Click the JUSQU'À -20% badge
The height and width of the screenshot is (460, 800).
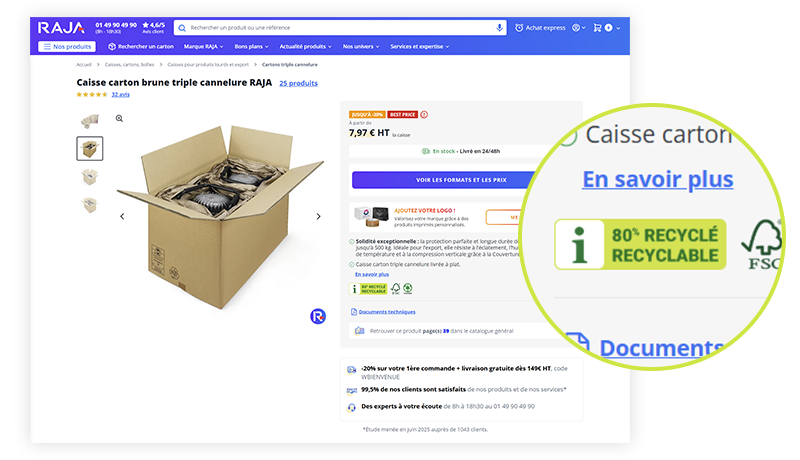pyautogui.click(x=367, y=115)
